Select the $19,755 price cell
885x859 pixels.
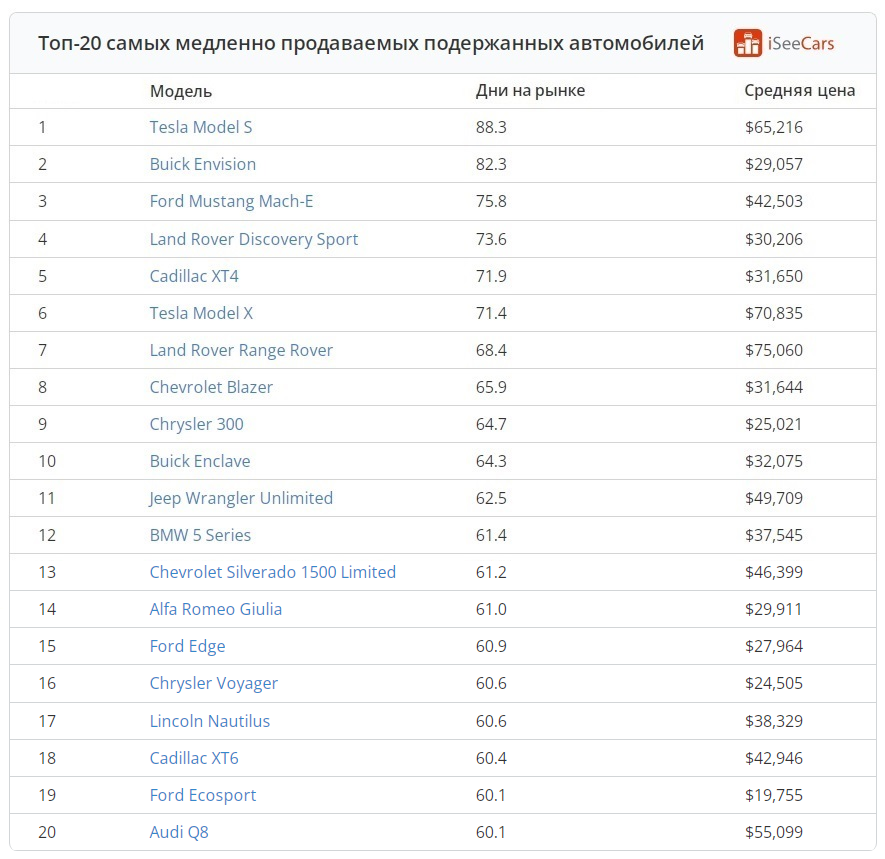pos(774,795)
